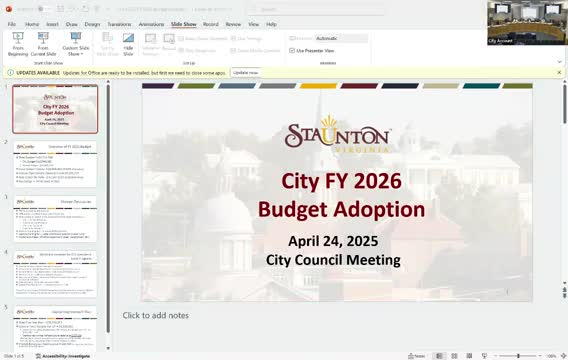Select slide 2 thumbnail Overview of budget

tap(55, 164)
